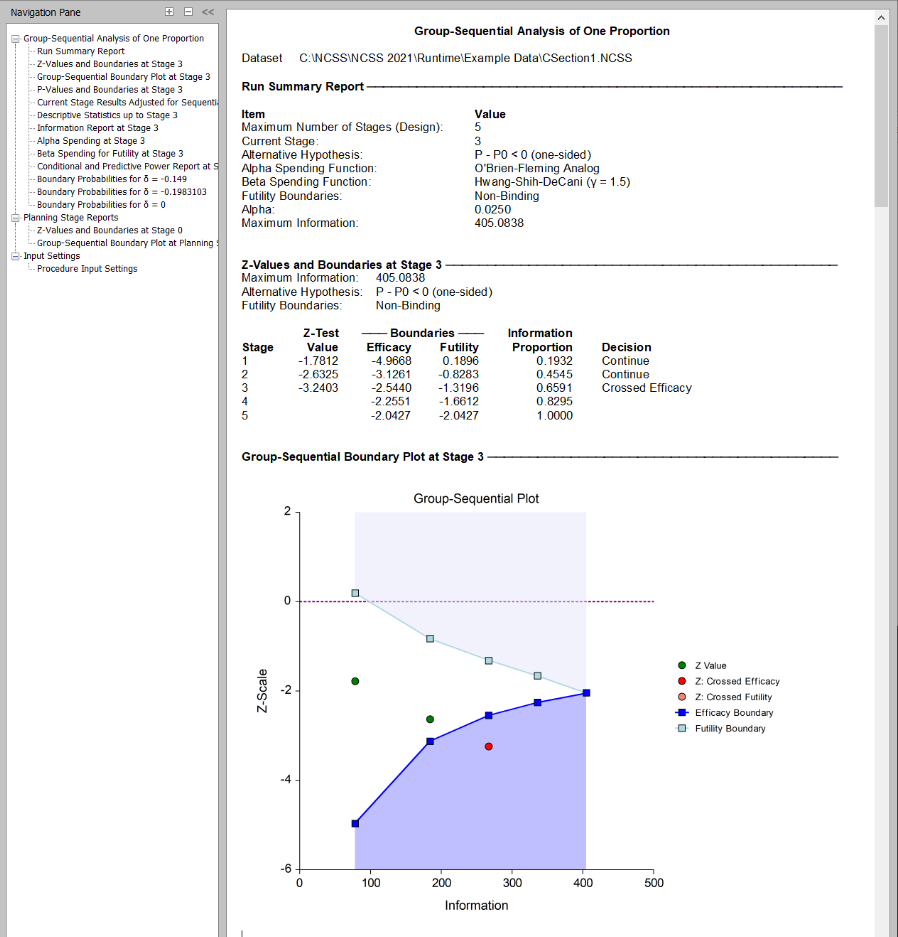
Task: Click the scroll up arrow of report
Action: [881, 18]
